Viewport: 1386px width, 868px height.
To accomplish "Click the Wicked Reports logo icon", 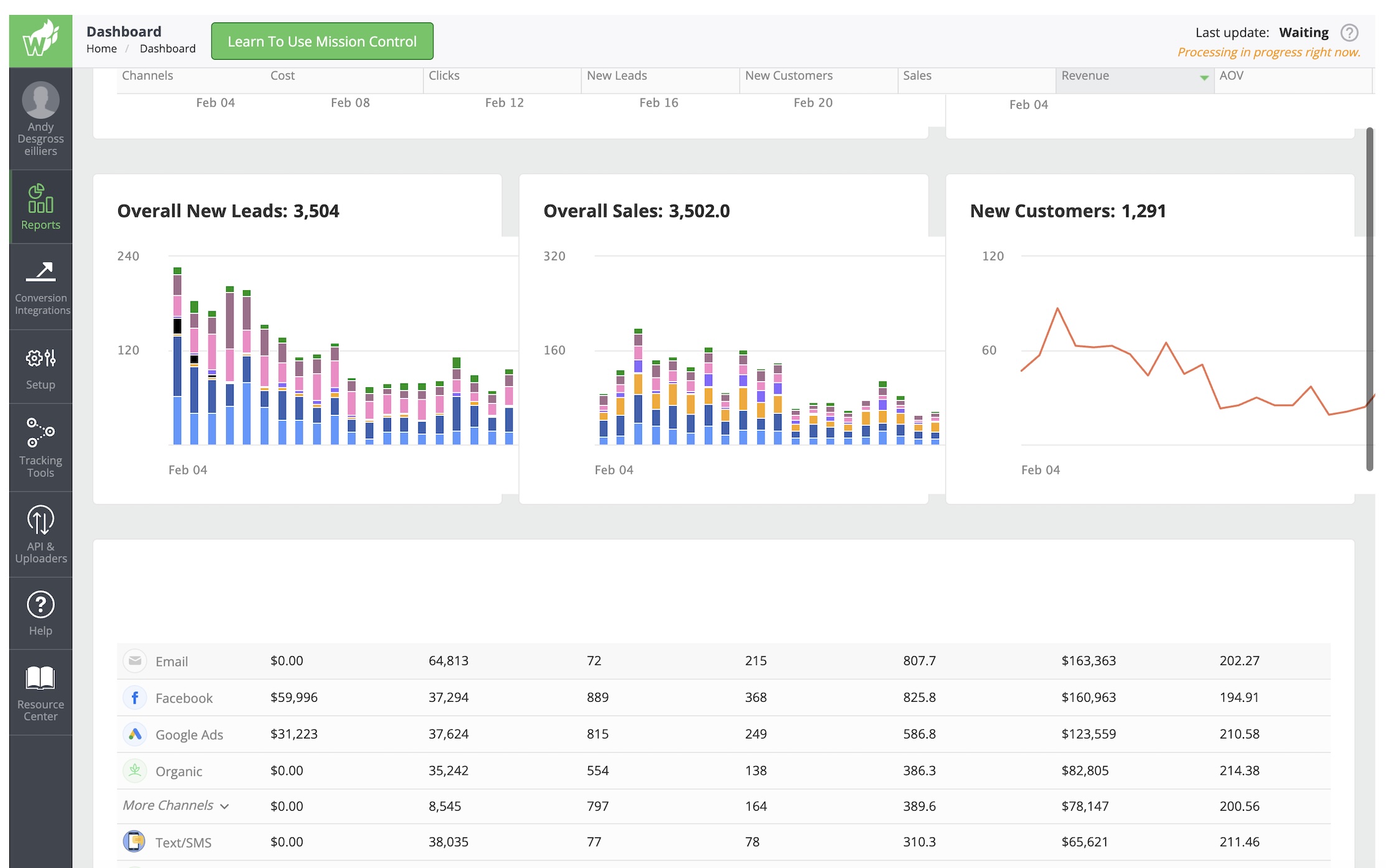I will click(x=40, y=40).
